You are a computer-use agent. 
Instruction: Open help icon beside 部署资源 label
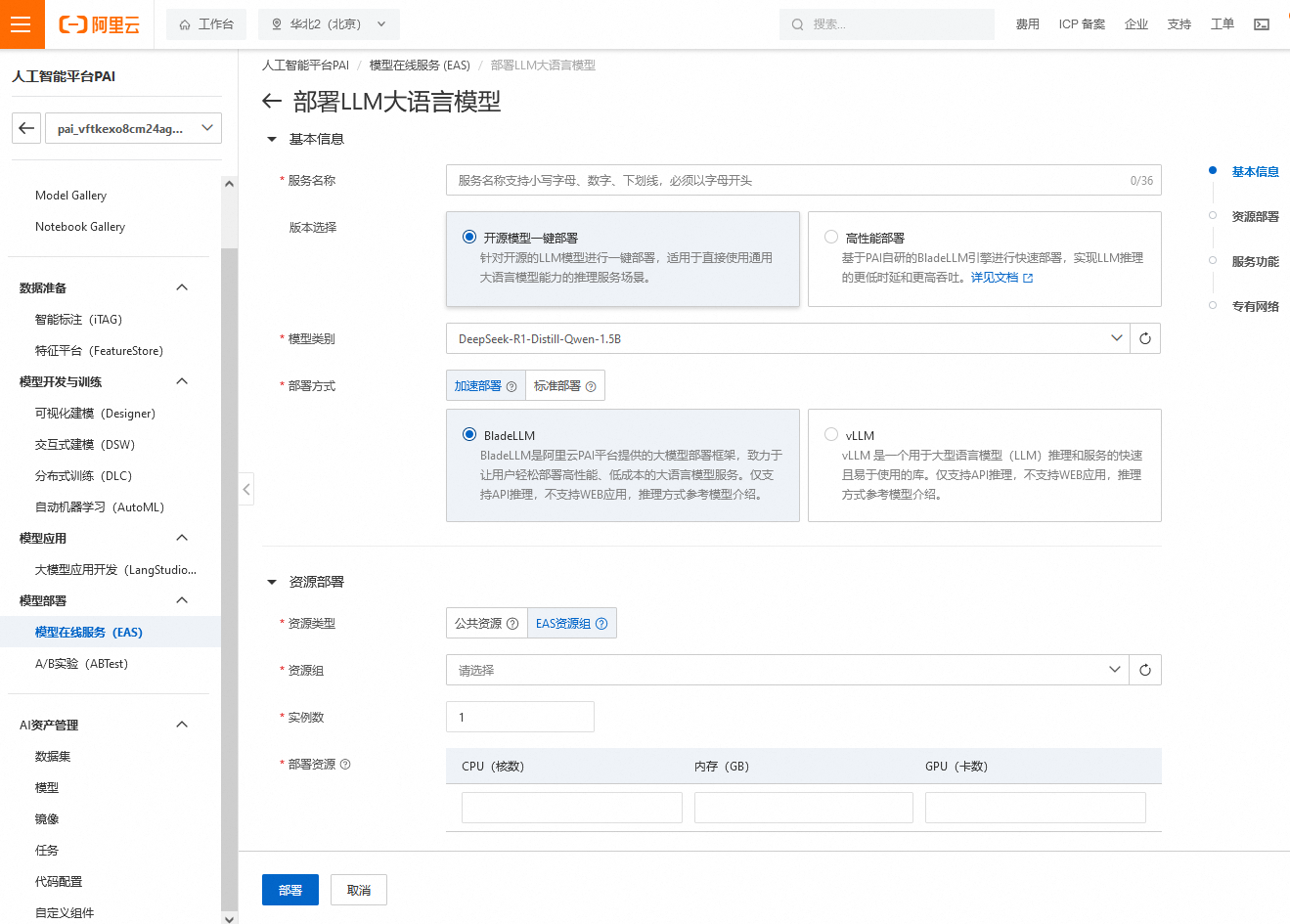coord(345,765)
